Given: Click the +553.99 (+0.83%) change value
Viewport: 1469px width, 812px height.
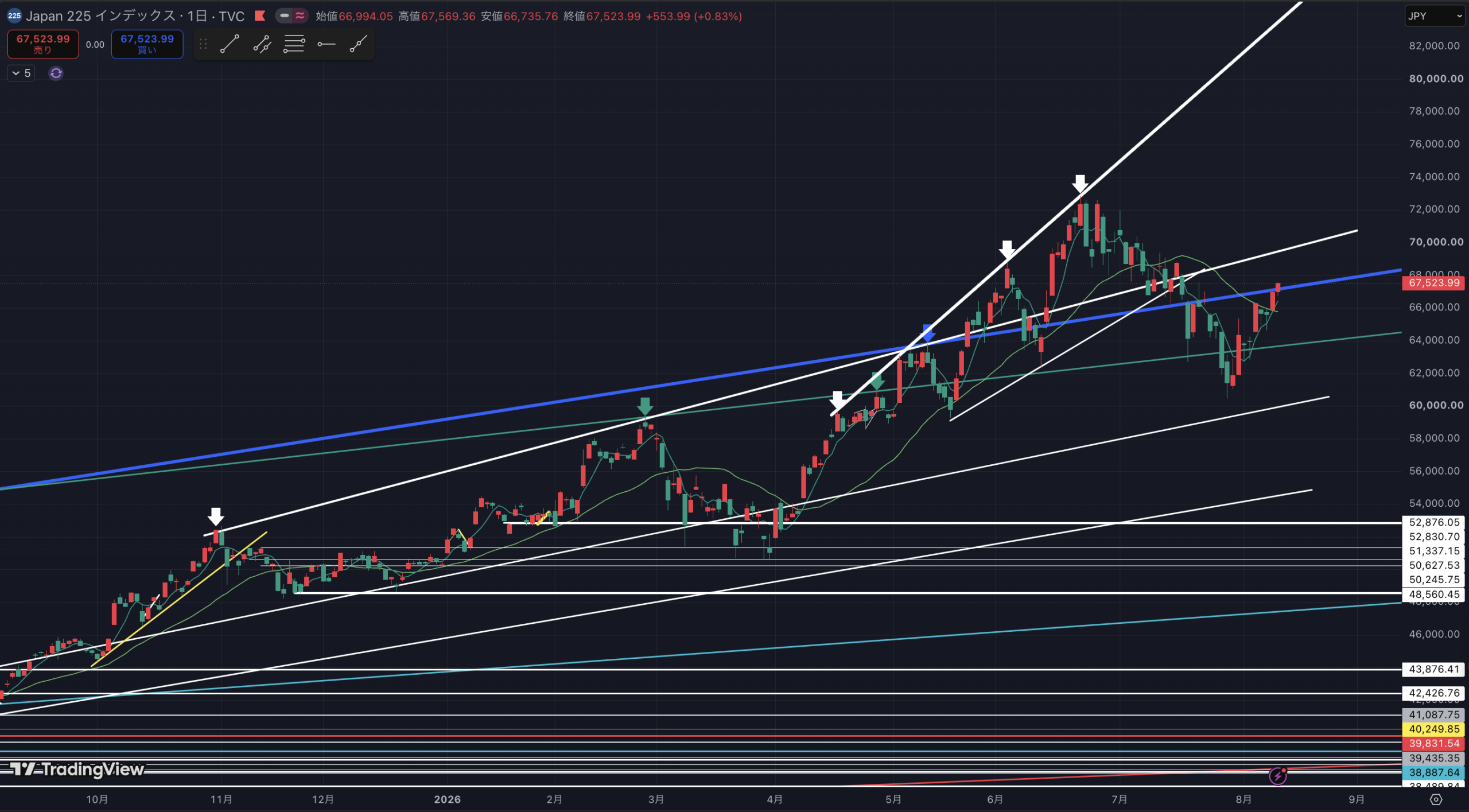Looking at the screenshot, I should [694, 16].
